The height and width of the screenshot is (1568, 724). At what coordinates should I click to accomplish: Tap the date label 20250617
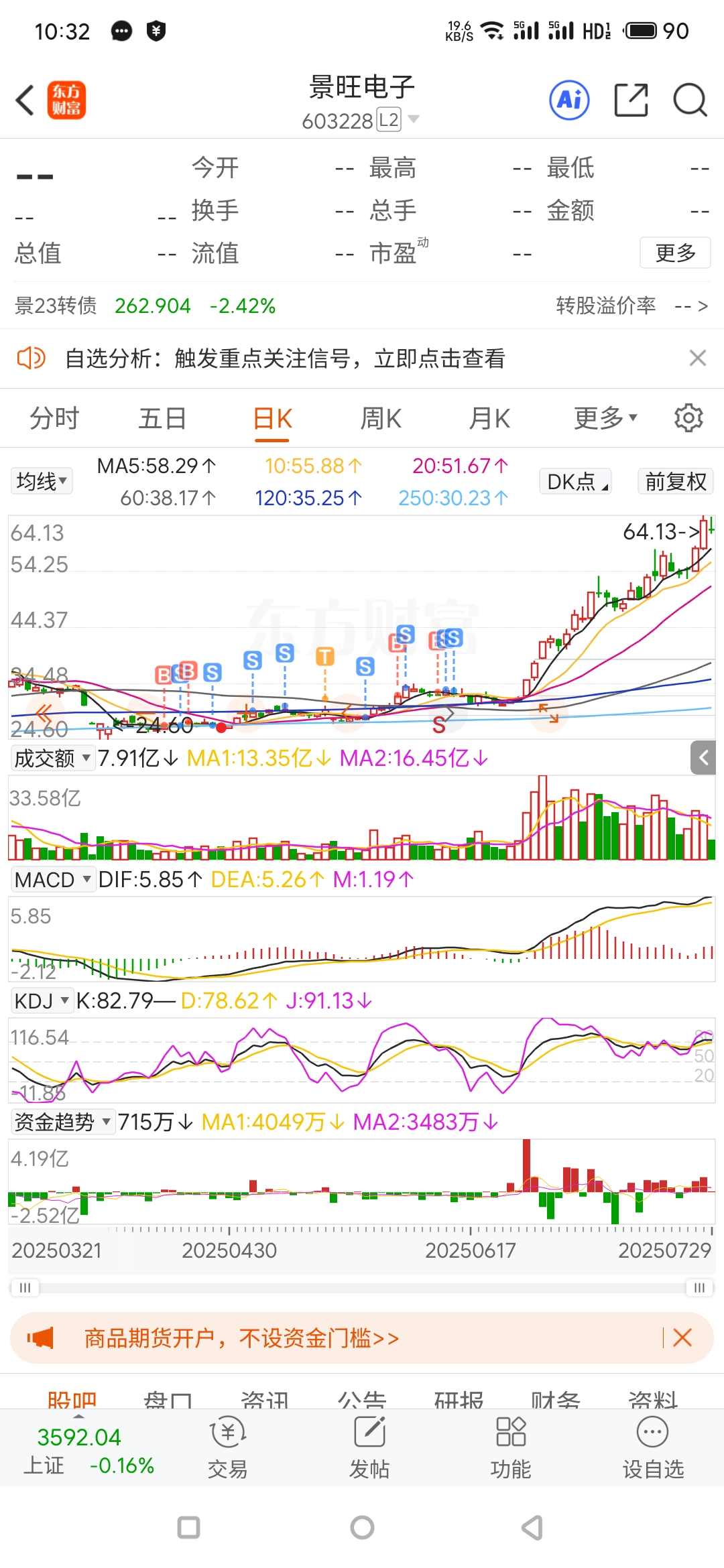point(471,1250)
